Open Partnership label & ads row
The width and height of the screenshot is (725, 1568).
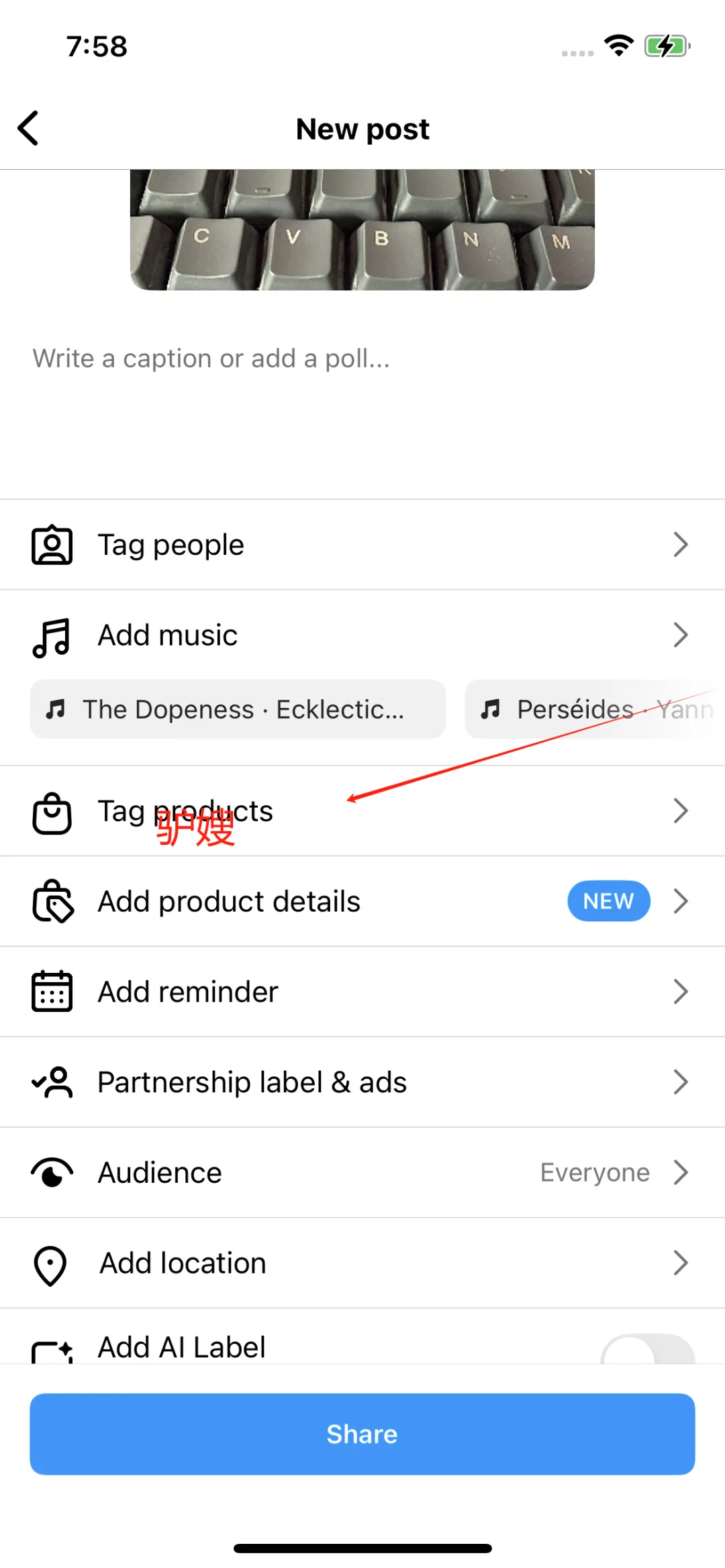362,1082
